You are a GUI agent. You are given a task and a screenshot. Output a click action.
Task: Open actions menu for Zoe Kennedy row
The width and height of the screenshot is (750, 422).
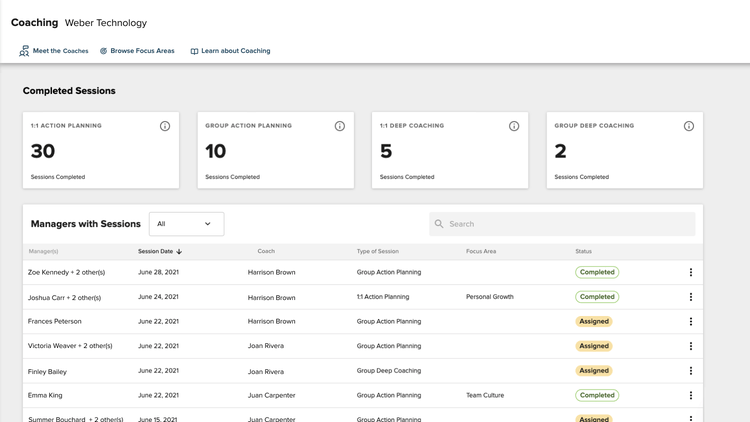coord(691,272)
